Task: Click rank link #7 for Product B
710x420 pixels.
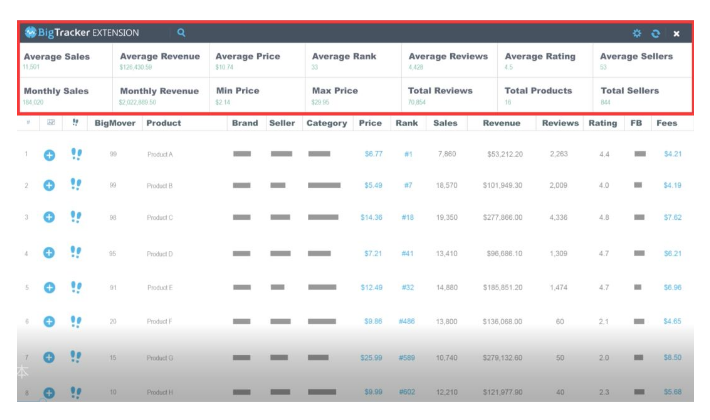Action: 408,186
